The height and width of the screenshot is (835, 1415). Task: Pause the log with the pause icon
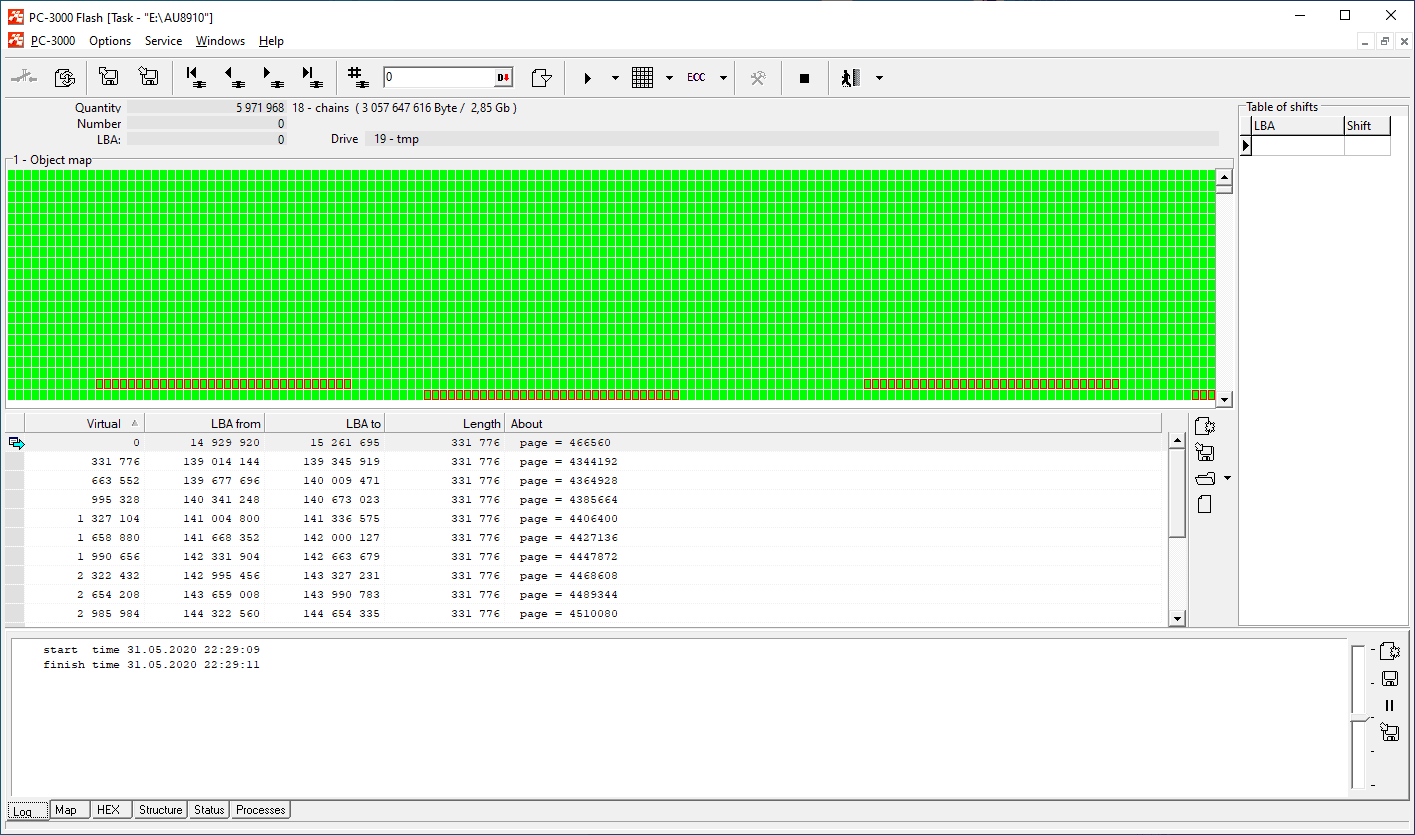(x=1389, y=705)
